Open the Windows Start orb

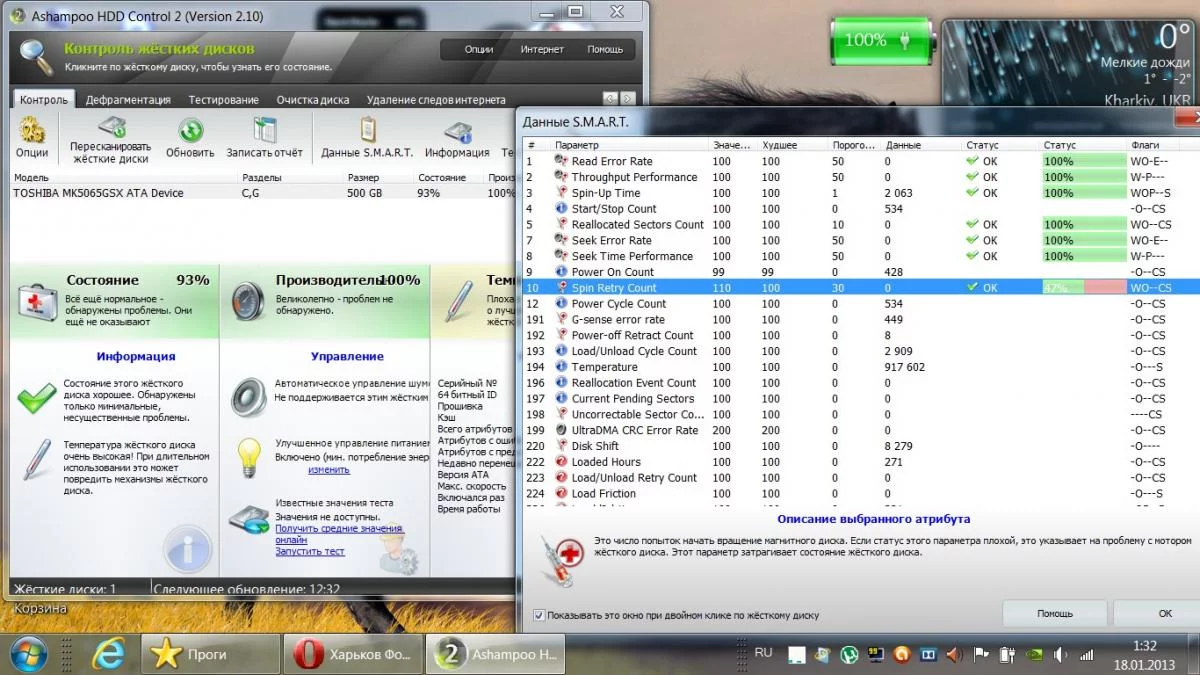click(x=29, y=654)
